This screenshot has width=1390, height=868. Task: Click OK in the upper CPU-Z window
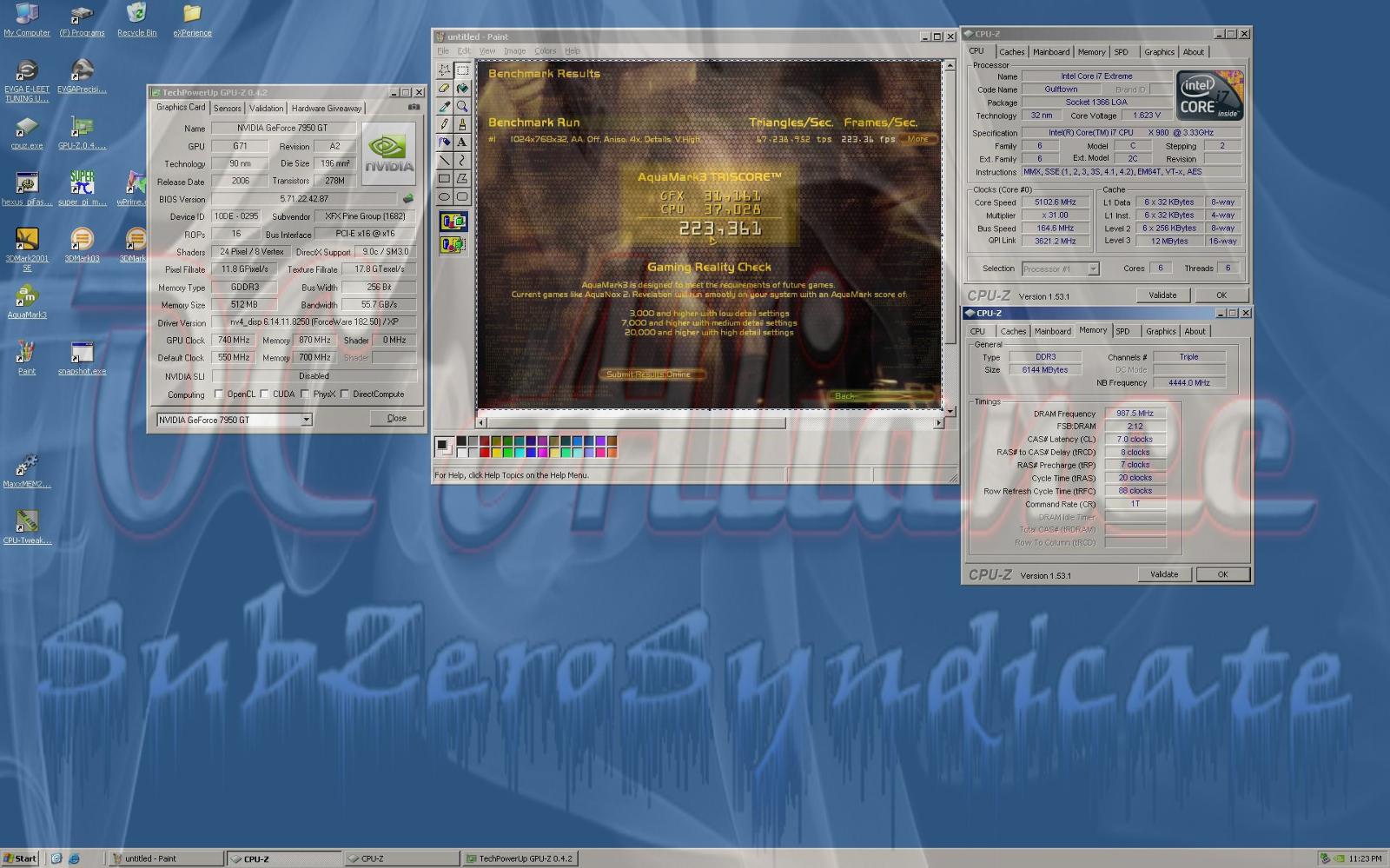(x=1221, y=295)
